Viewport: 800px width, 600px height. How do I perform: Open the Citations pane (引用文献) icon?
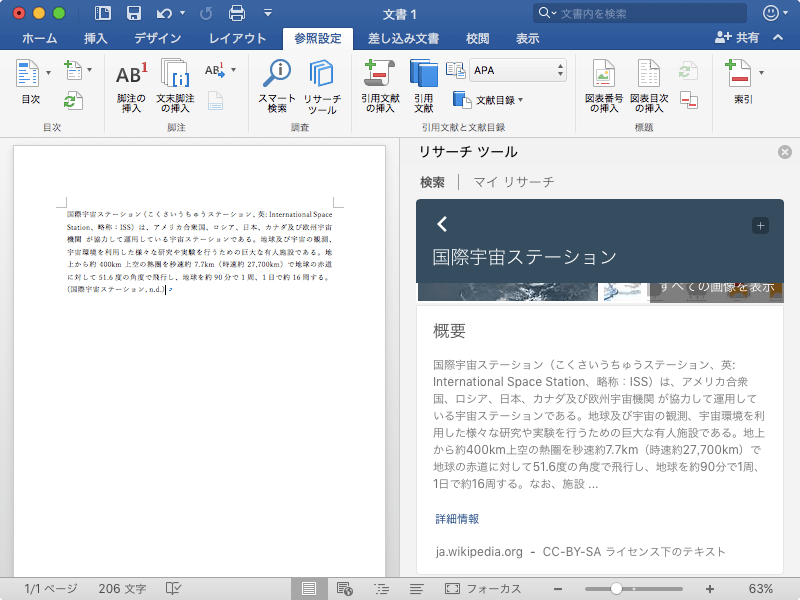(x=423, y=86)
